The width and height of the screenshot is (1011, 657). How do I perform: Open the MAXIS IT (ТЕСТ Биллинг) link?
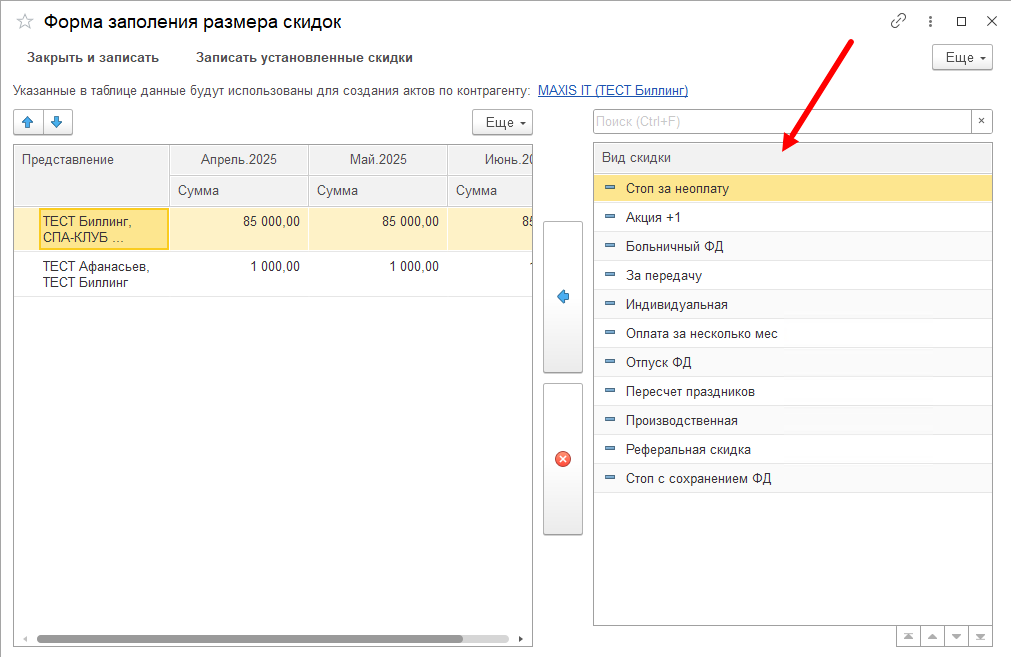[x=613, y=90]
